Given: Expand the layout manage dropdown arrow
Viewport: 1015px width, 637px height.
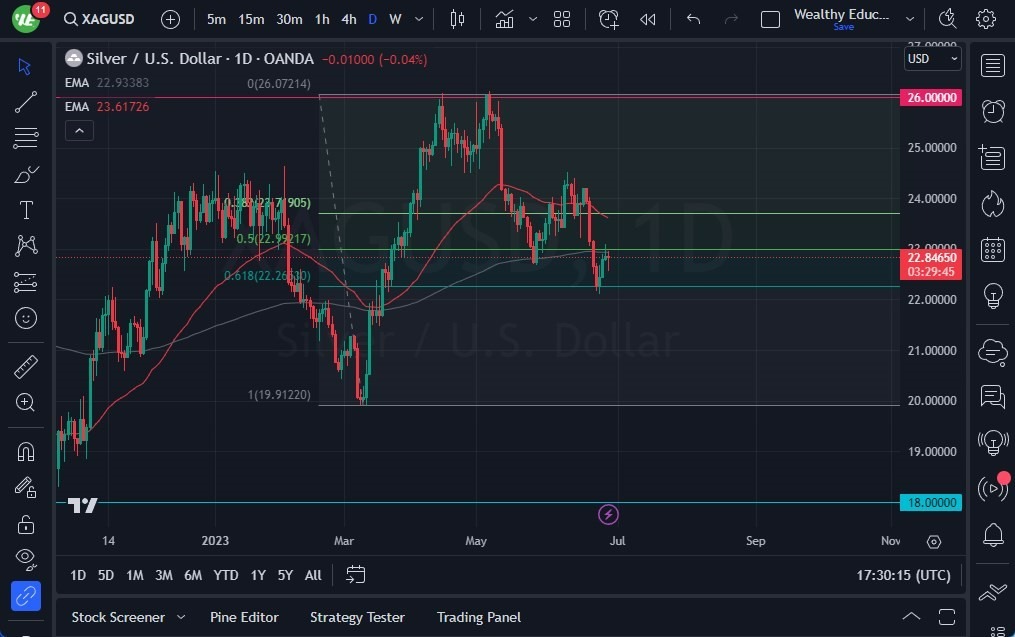Looking at the screenshot, I should click(x=910, y=19).
